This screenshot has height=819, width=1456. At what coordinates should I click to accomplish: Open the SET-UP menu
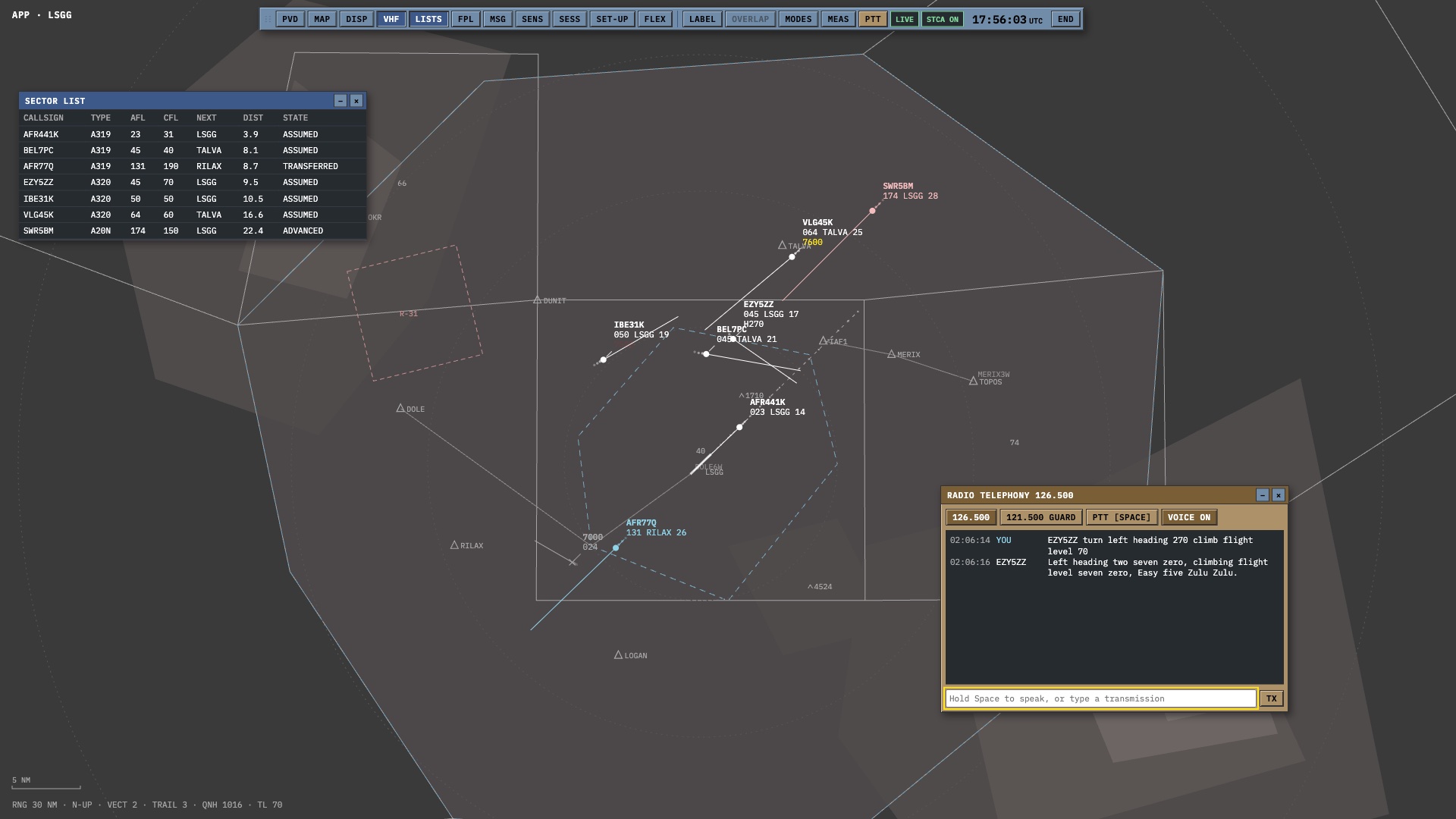[612, 19]
